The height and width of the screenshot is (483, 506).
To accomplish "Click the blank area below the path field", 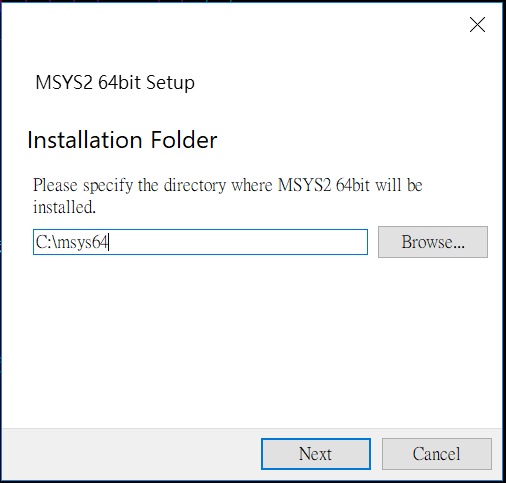I will click(252, 342).
